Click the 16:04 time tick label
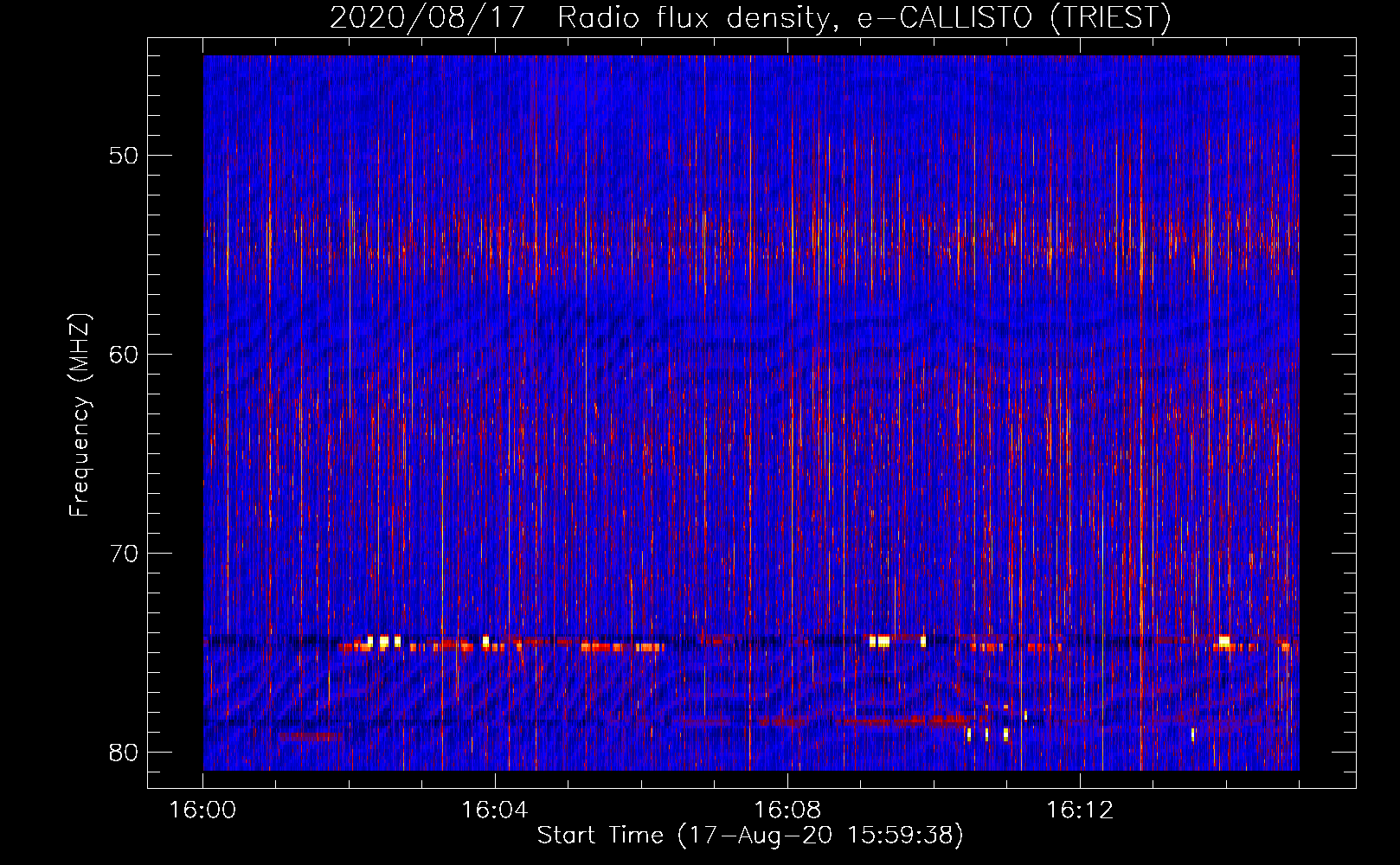This screenshot has width=1400, height=865. (x=495, y=811)
